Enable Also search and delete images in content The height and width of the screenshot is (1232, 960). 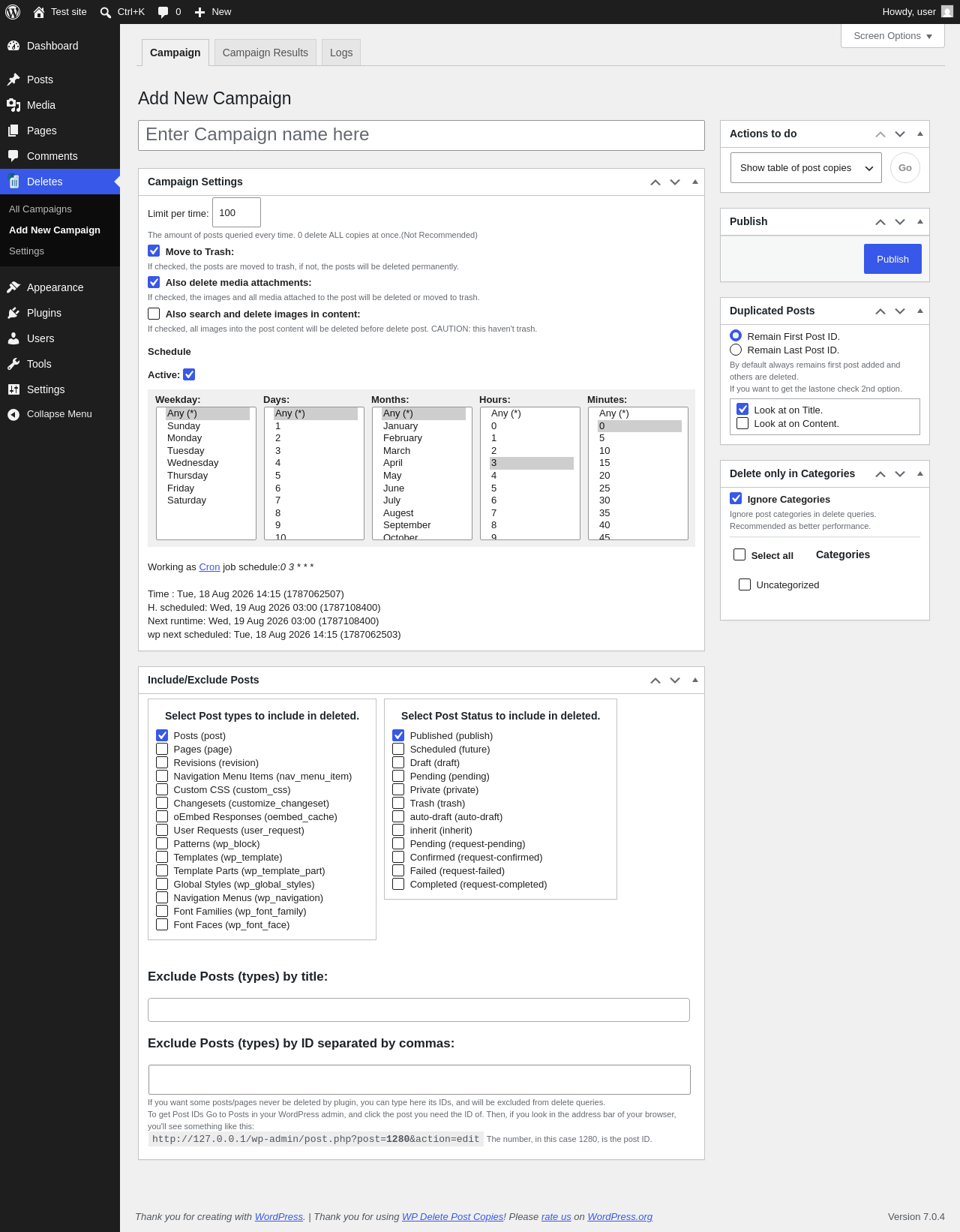tap(154, 314)
